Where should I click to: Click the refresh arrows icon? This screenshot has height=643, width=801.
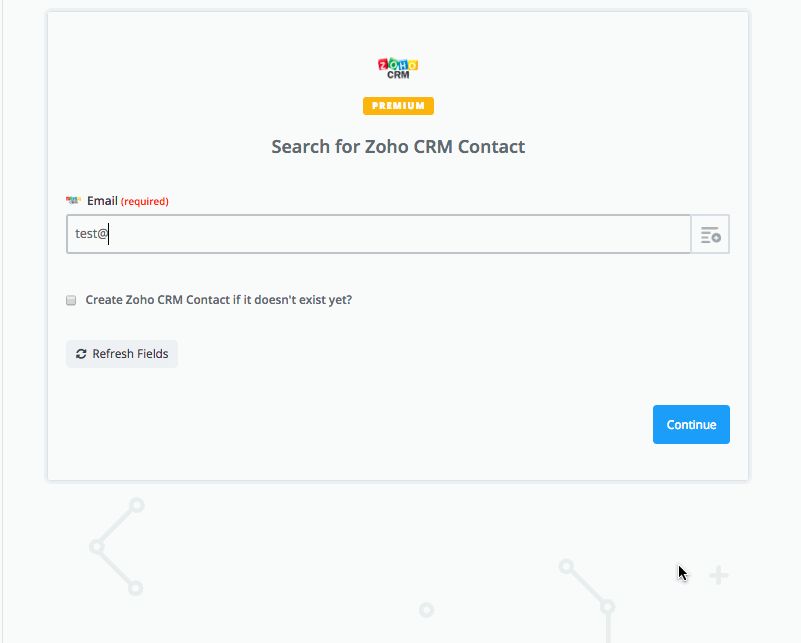[81, 354]
